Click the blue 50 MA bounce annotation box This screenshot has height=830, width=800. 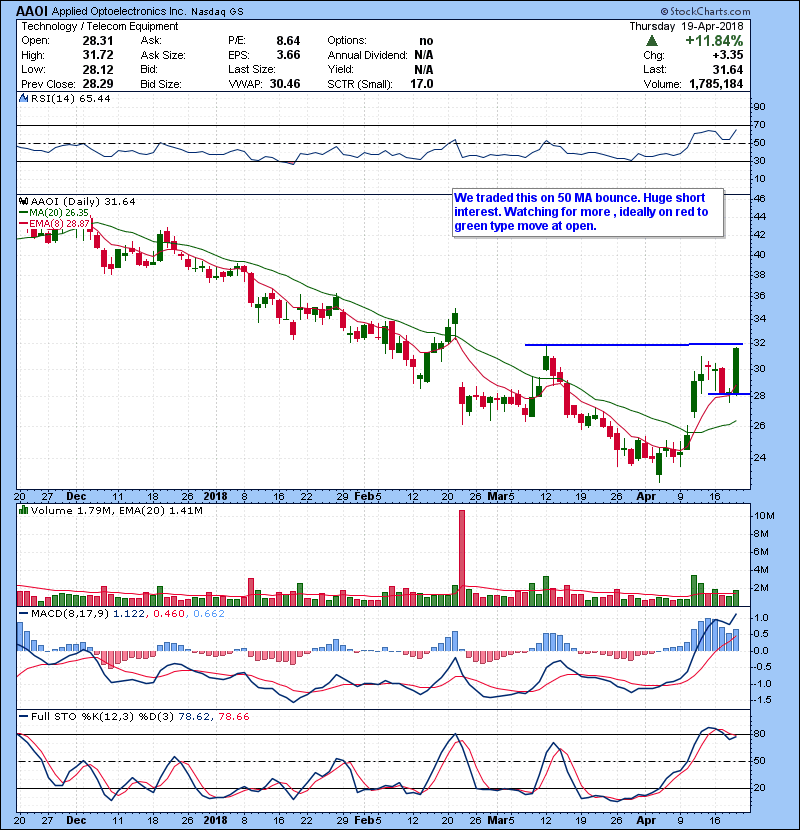(x=588, y=212)
